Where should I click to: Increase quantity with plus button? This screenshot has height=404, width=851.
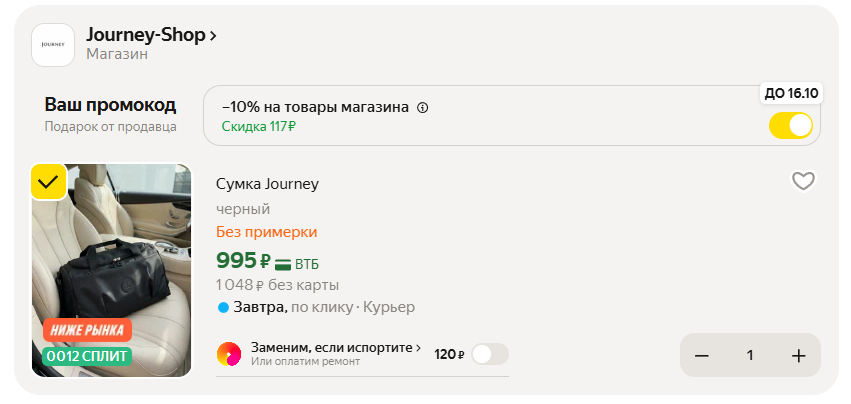pyautogui.click(x=798, y=356)
